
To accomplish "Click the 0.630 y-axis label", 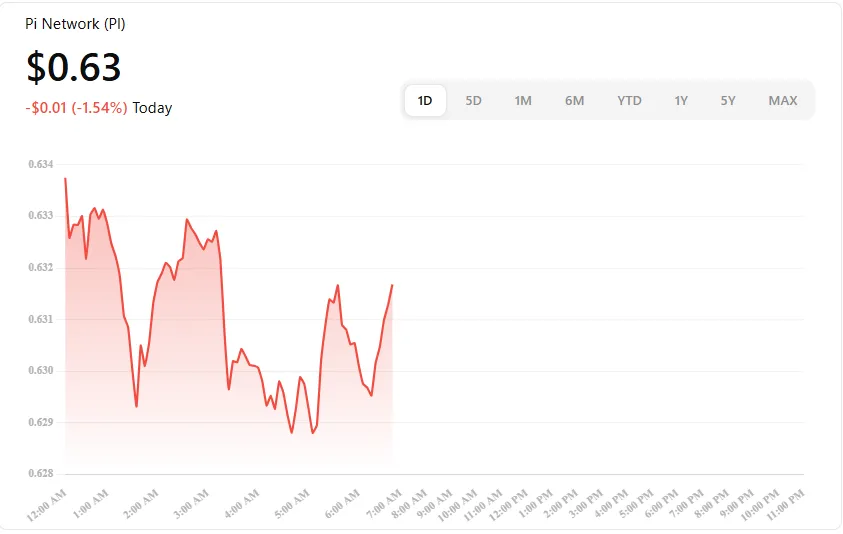I will tap(41, 371).
